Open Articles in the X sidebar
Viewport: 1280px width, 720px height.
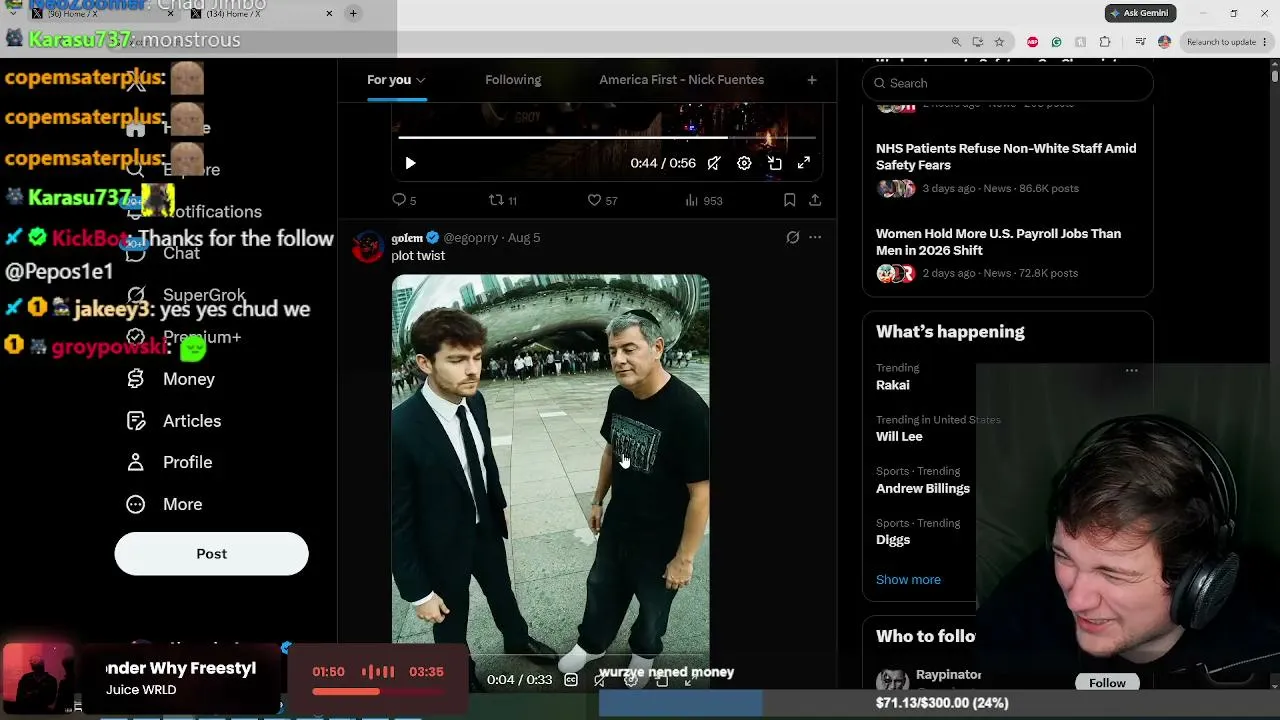(175, 421)
